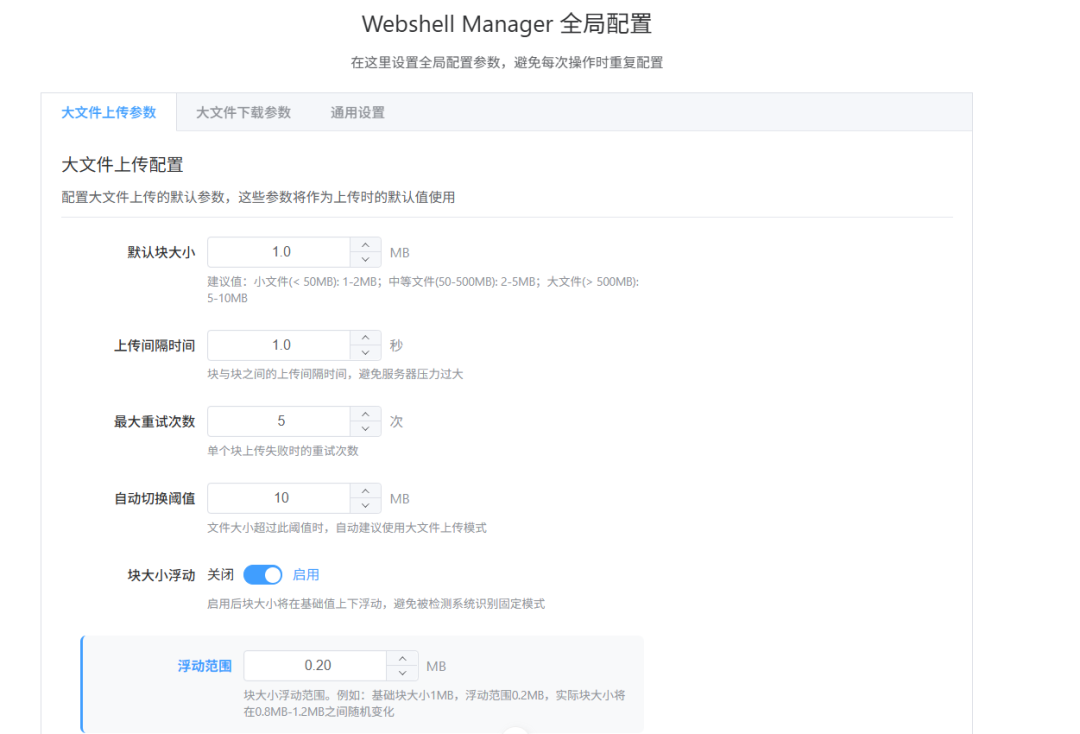Decrease 最大重试次数 using the down arrow
This screenshot has height=734, width=1080.
click(367, 428)
